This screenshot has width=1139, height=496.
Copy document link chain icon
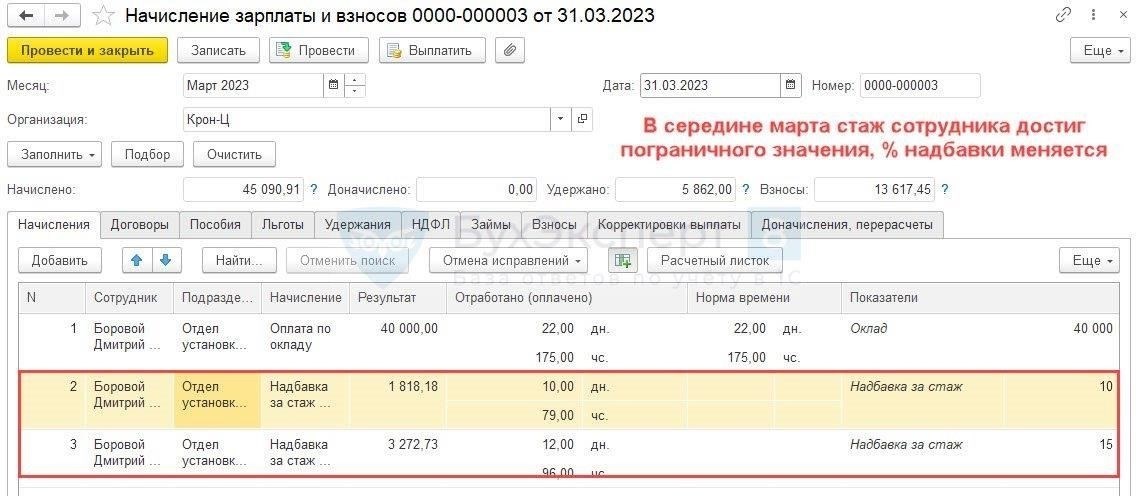(1063, 15)
